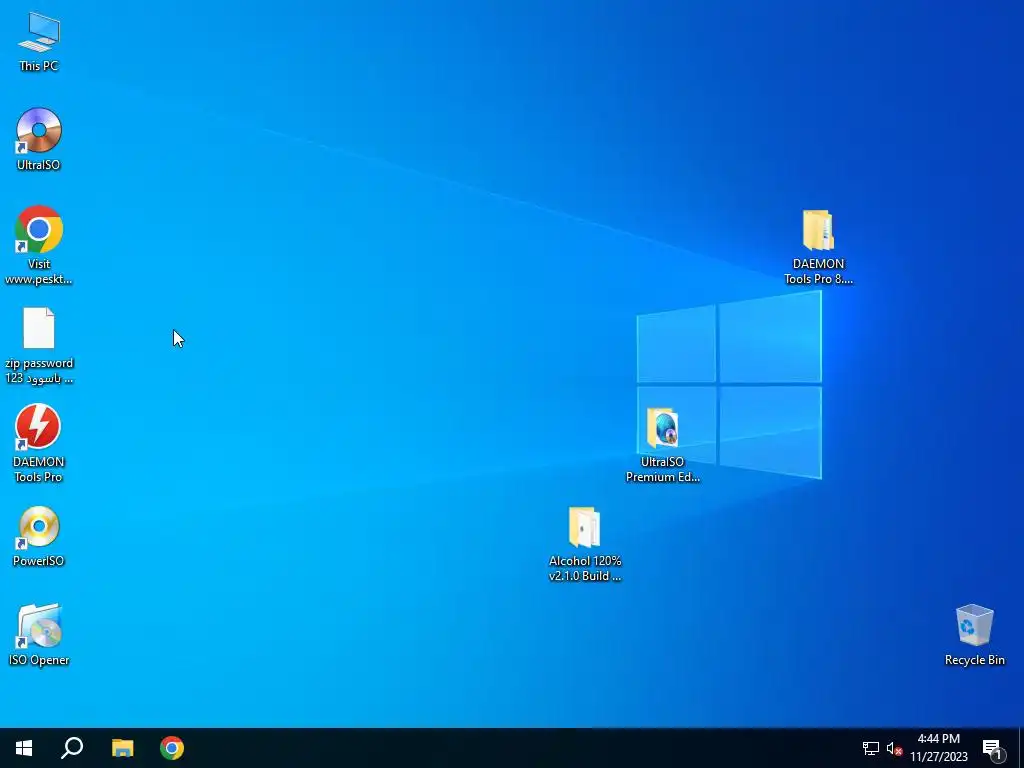Viewport: 1024px width, 768px height.
Task: Select the ISO Opener shortcut icon
Action: point(39,635)
